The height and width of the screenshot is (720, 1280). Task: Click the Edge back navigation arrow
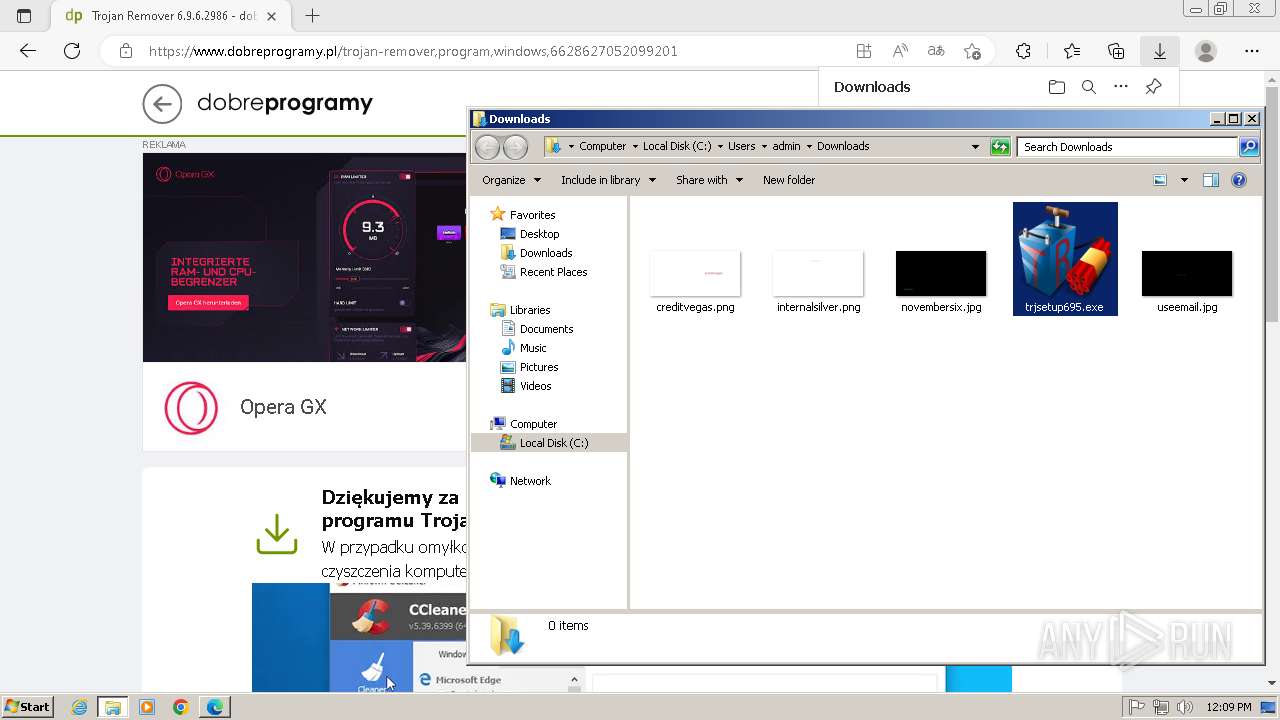tap(28, 51)
